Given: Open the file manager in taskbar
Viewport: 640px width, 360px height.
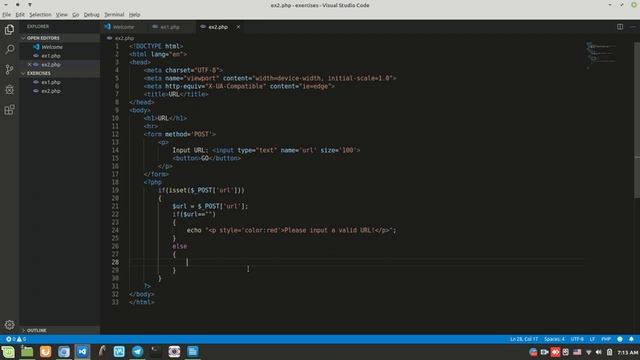Looking at the screenshot, I should coord(27,351).
